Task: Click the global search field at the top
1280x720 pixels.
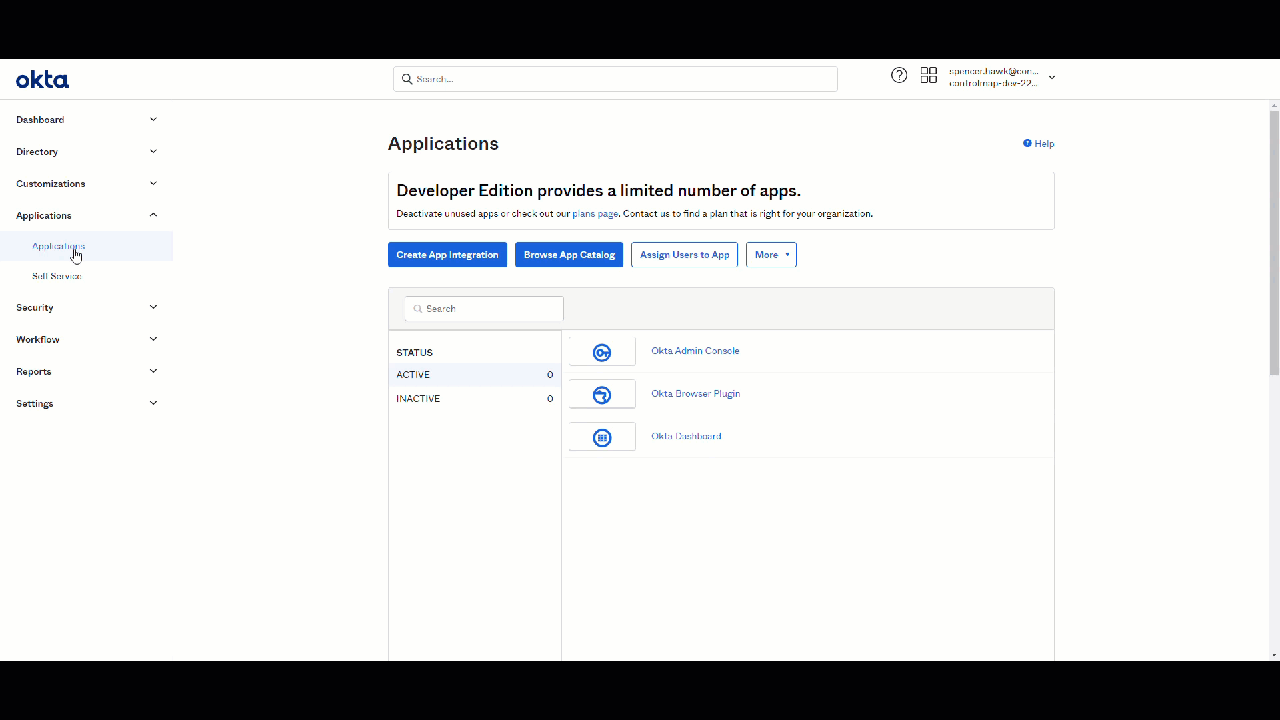Action: 614,78
